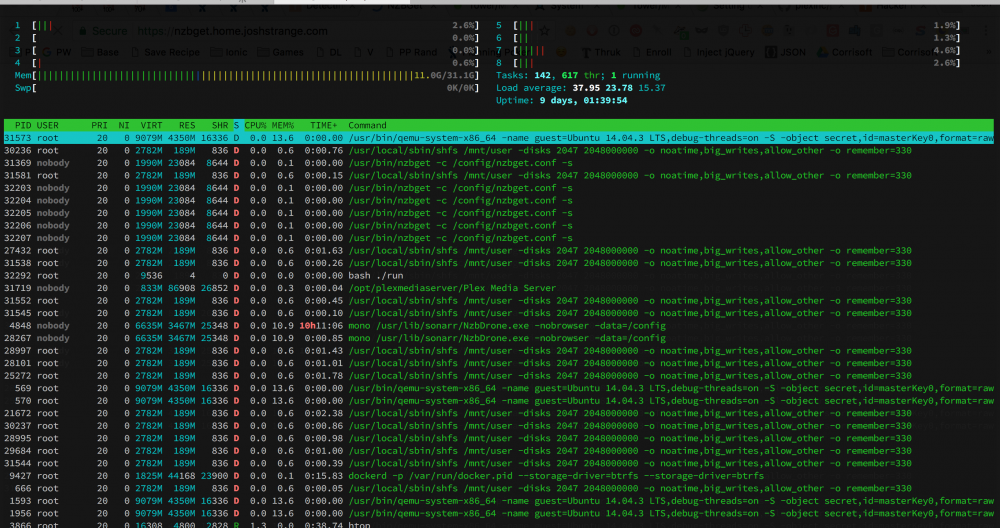Click the CPU 7 usage meter
Viewport: 1000px width, 528px height.
pos(728,50)
